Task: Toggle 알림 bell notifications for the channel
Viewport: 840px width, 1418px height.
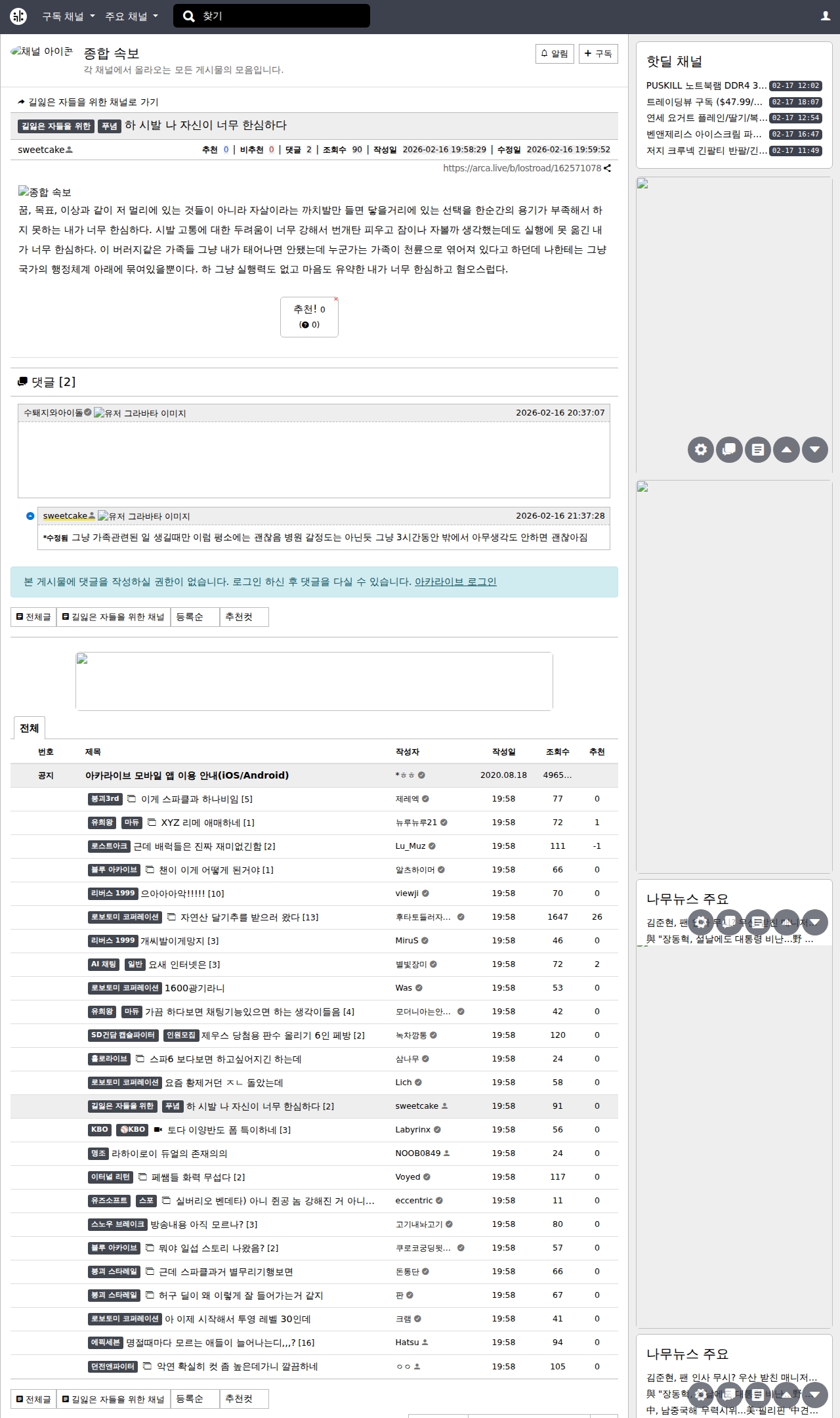Action: [555, 54]
